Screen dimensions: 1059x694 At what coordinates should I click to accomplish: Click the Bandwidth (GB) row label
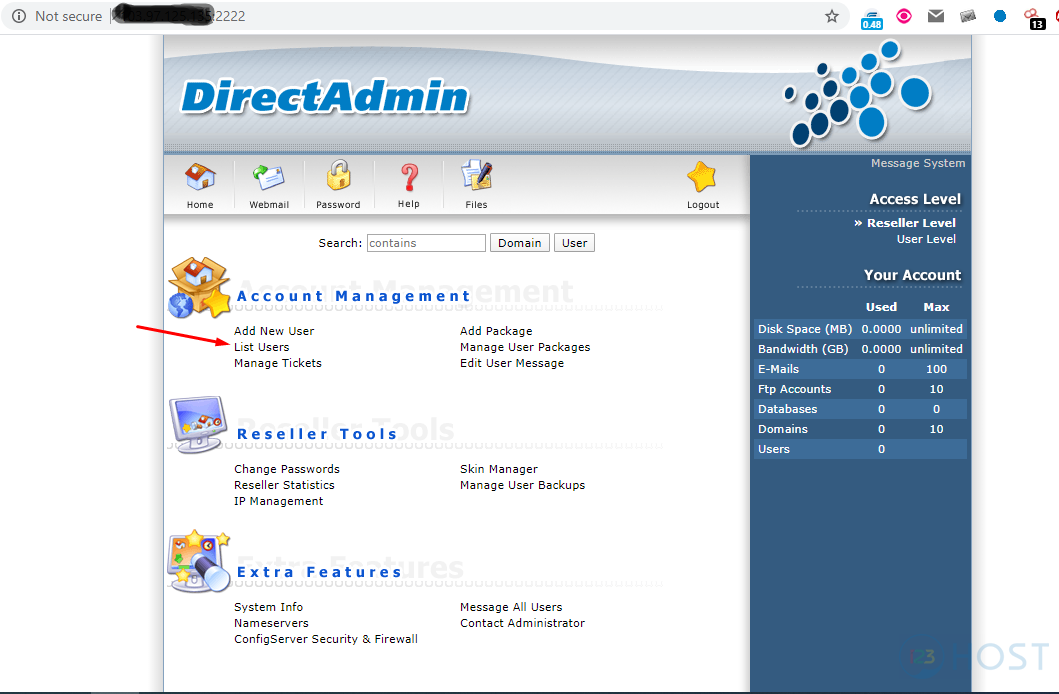pos(802,349)
